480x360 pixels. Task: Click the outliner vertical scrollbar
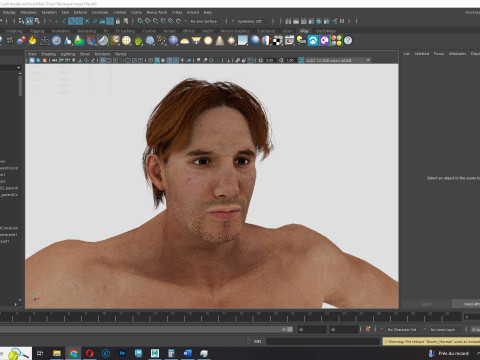tap(20, 85)
